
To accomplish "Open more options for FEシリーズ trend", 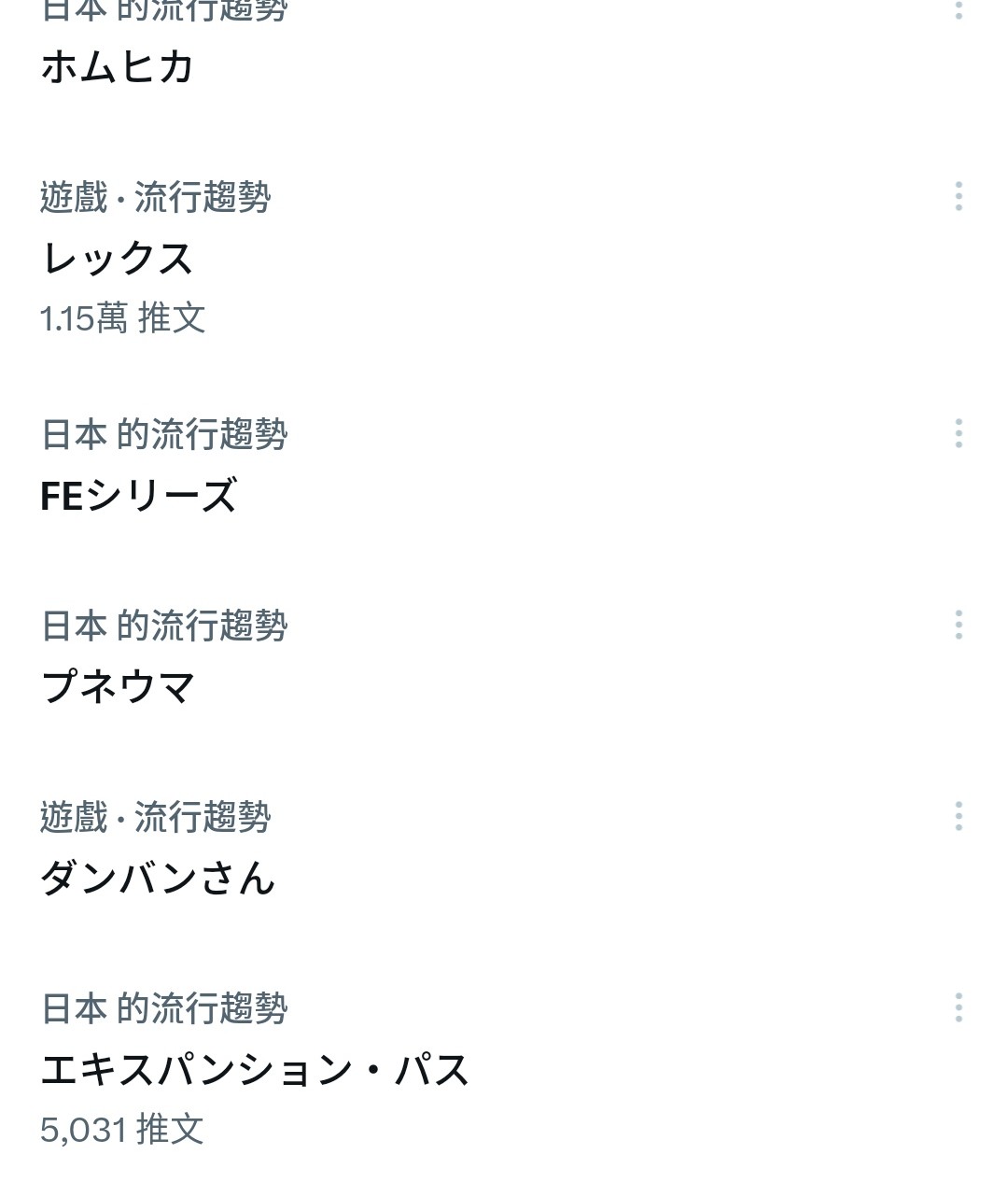I will (x=959, y=433).
